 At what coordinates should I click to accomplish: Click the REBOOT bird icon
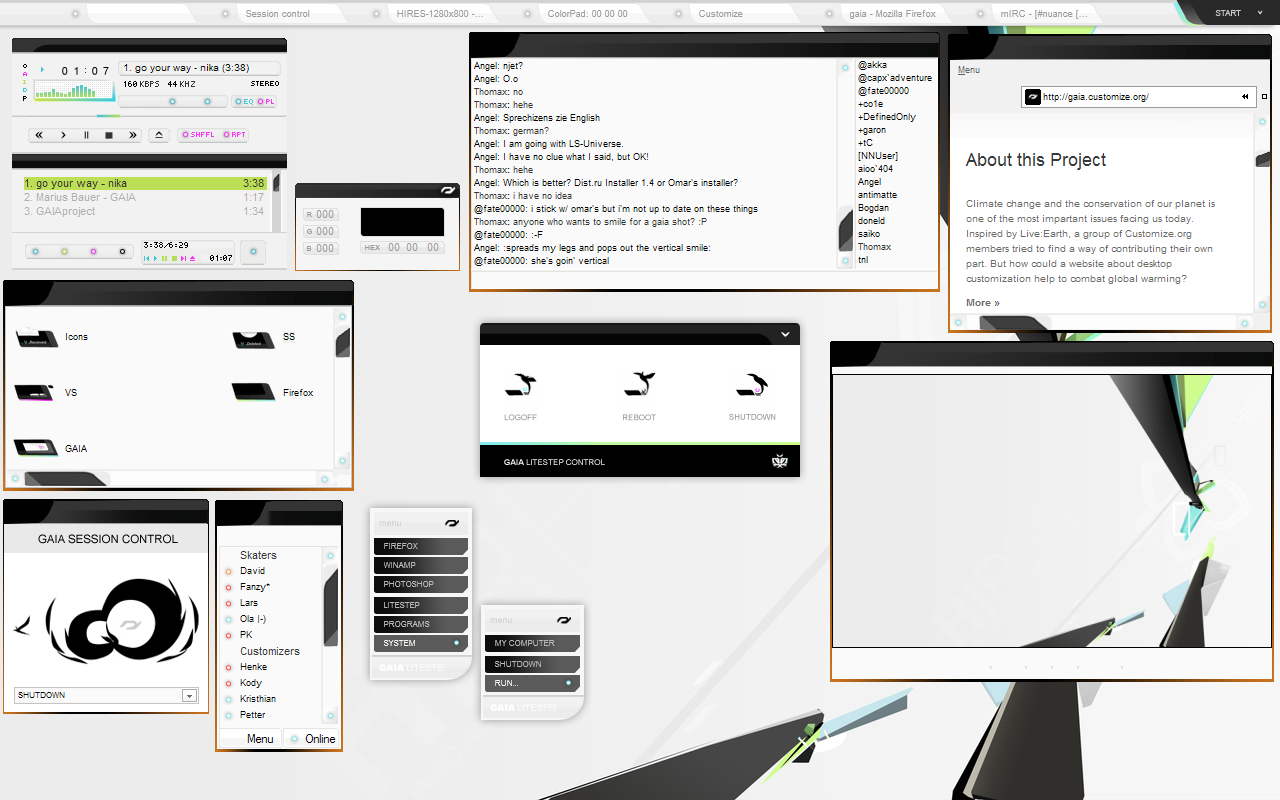(640, 385)
